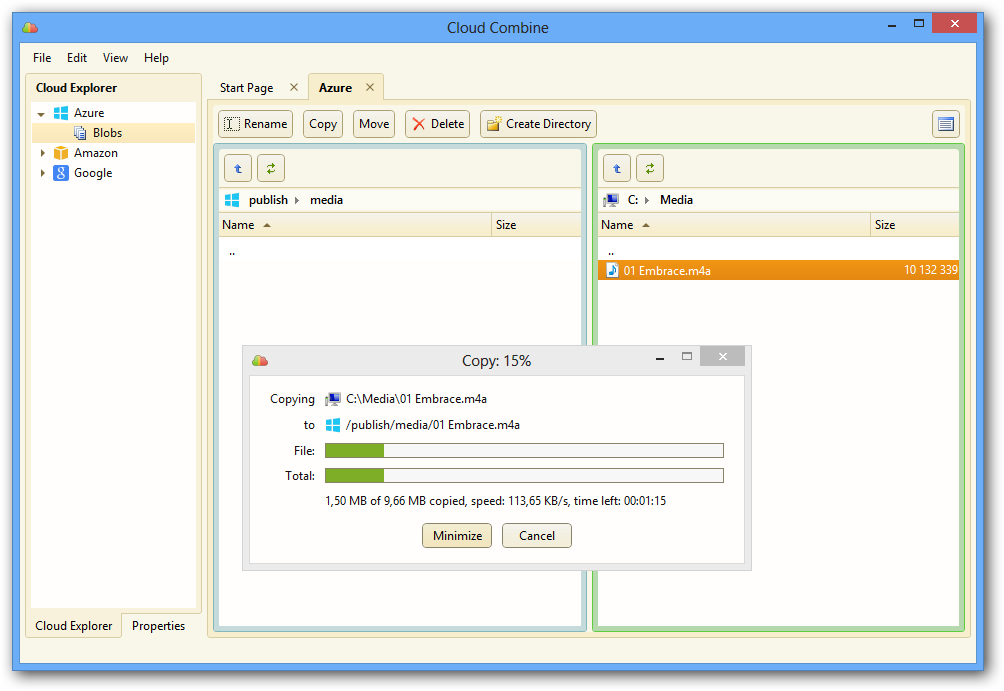Viewport: 1004px width, 691px height.
Task: Switch to the Start Page tab
Action: 247,88
